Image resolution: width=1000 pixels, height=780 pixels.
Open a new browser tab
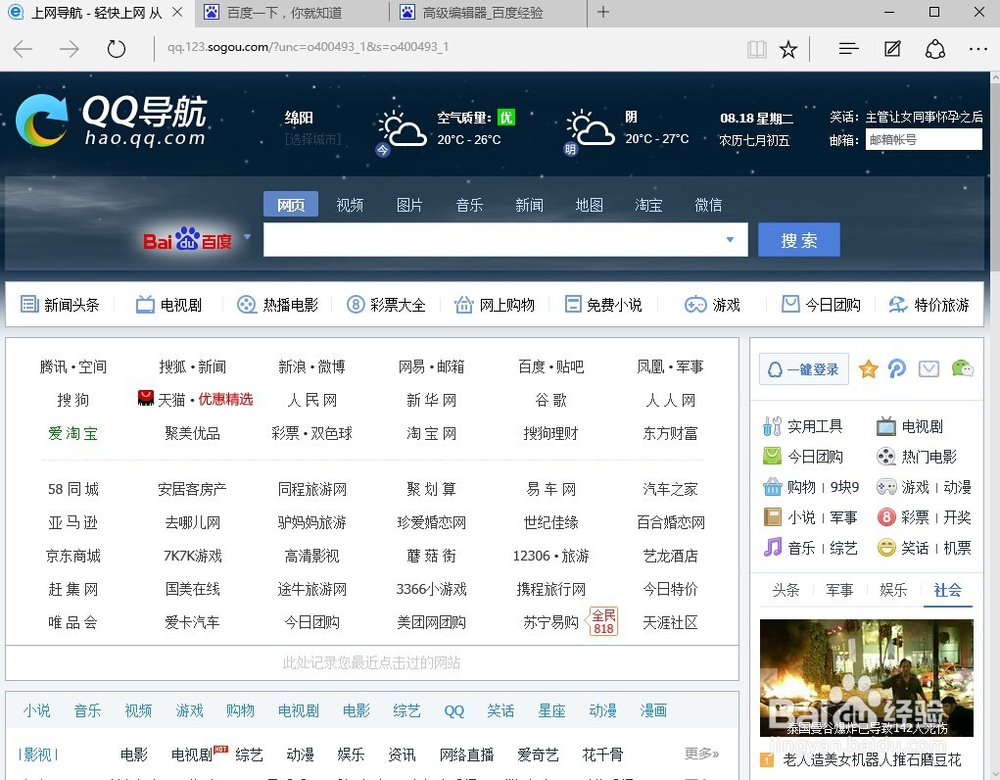[603, 12]
